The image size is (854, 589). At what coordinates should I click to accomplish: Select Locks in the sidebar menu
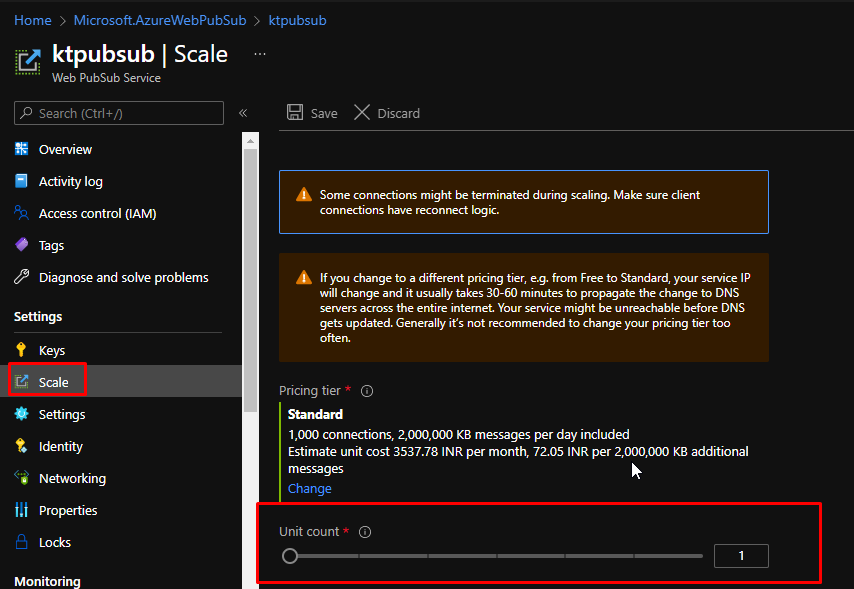pos(55,542)
